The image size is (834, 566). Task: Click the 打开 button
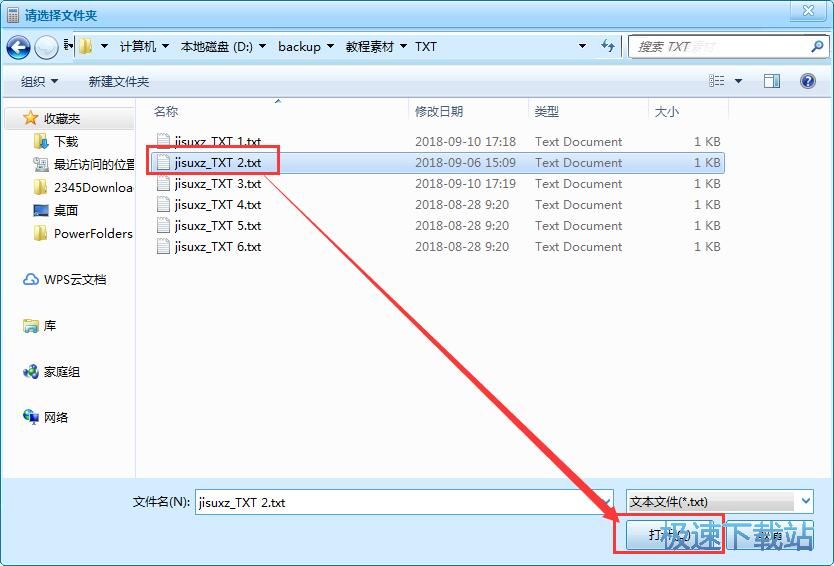coord(669,534)
